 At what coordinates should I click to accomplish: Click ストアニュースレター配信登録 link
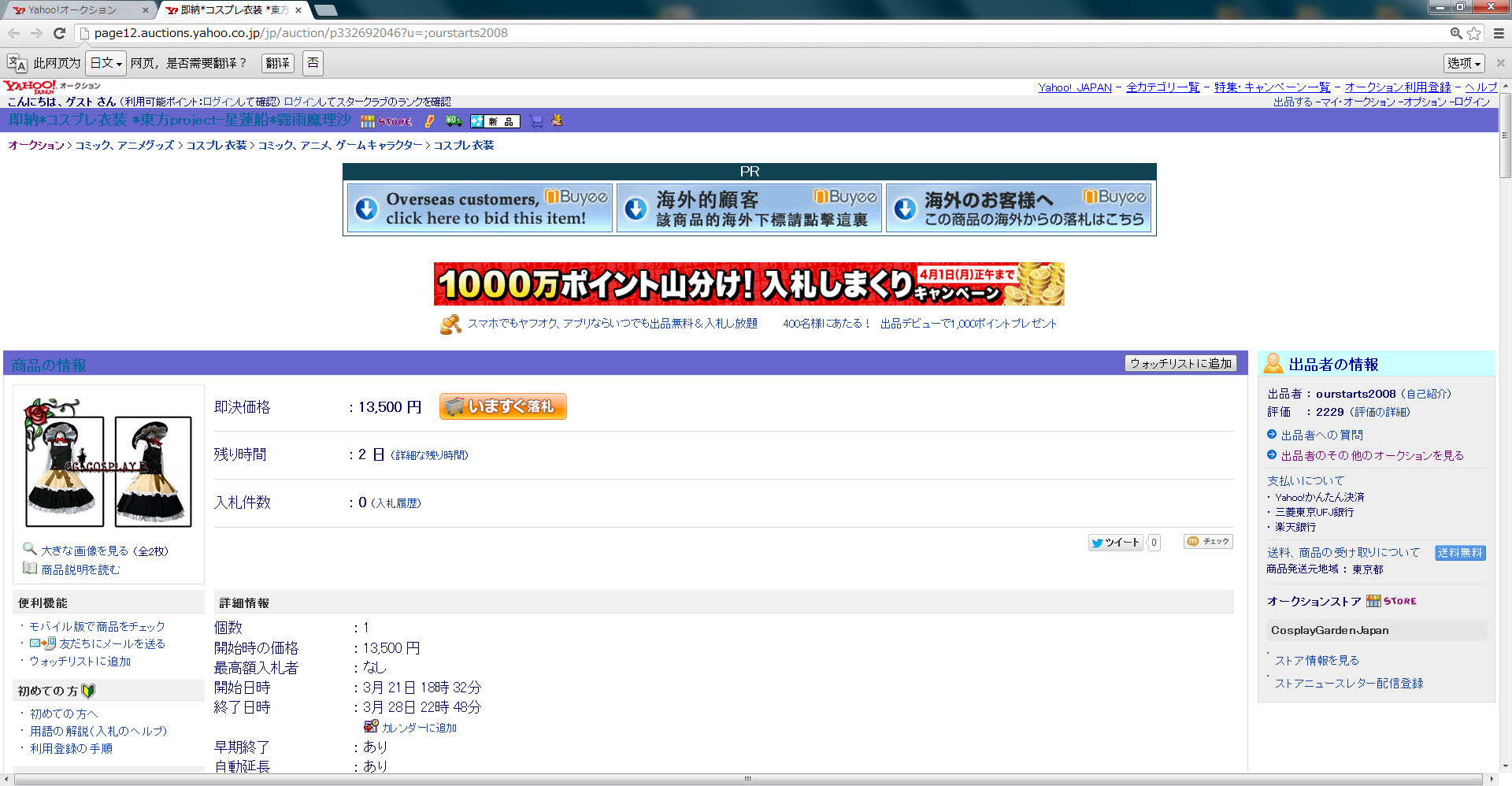click(1349, 684)
